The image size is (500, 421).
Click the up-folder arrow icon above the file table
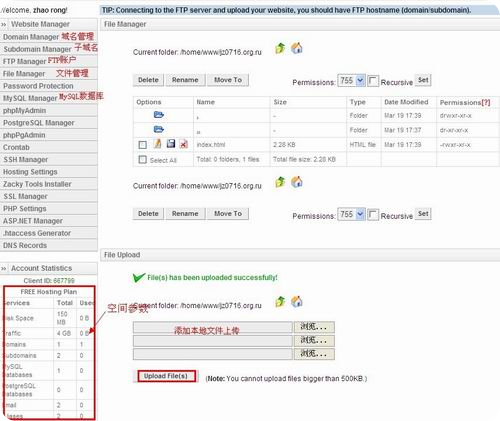pos(280,49)
